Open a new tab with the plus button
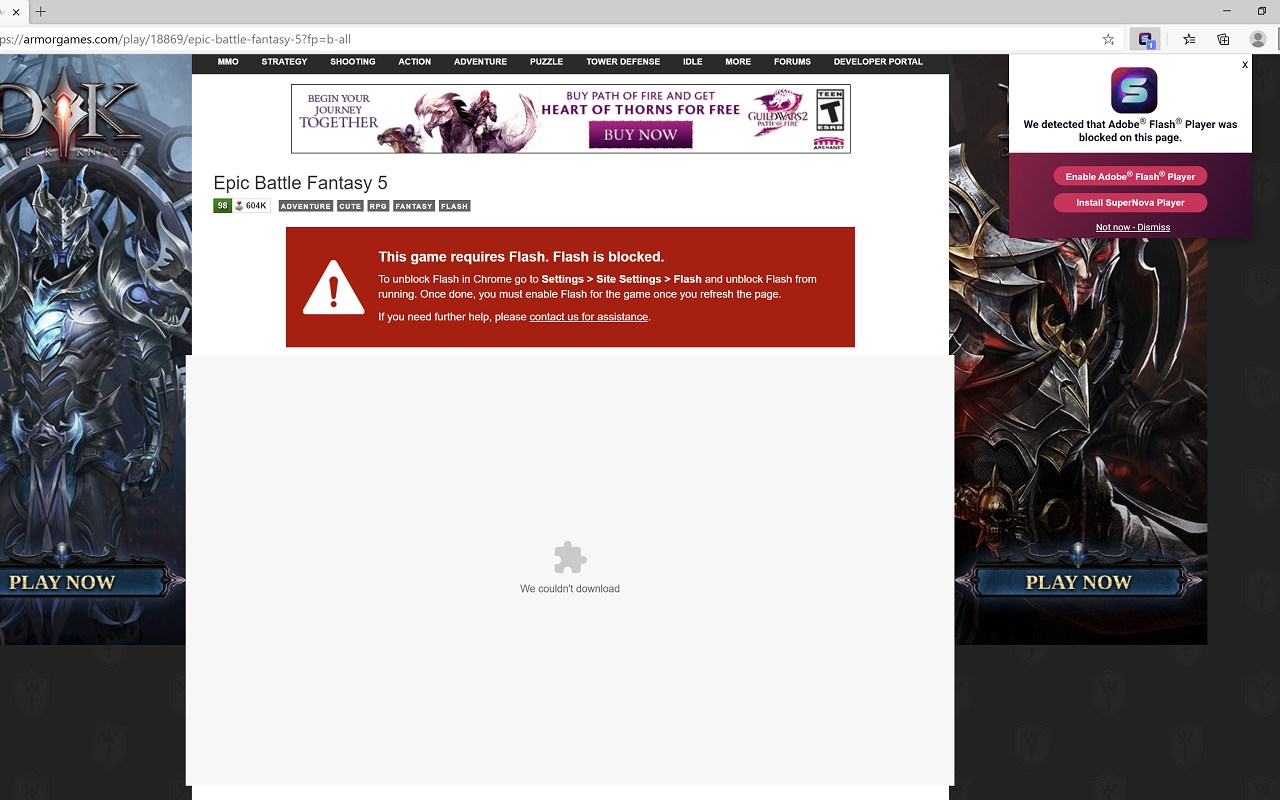1280x800 pixels. pos(41,12)
